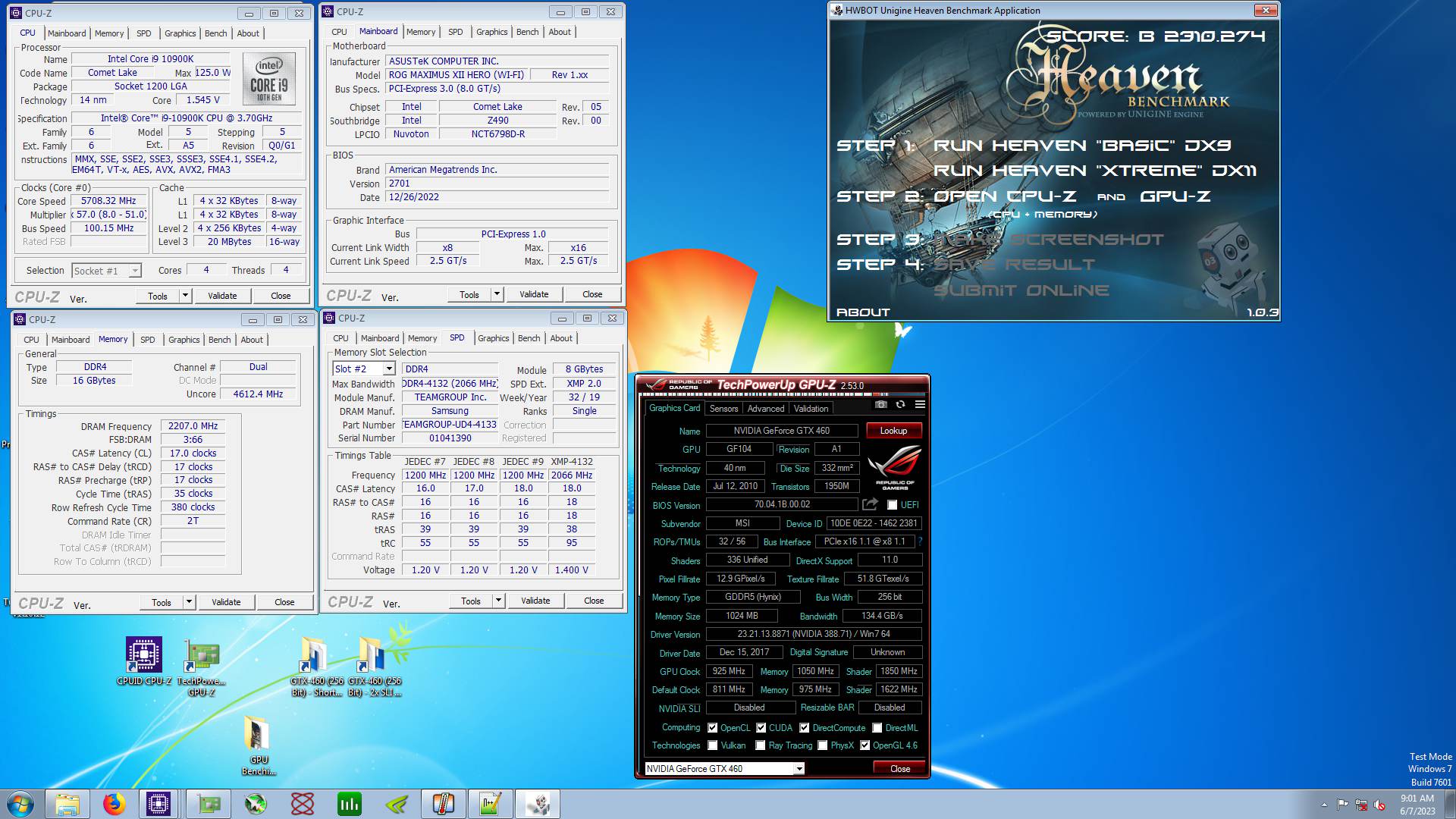Open About tab in CPU-Z SPD window
1456x819 pixels.
point(561,338)
